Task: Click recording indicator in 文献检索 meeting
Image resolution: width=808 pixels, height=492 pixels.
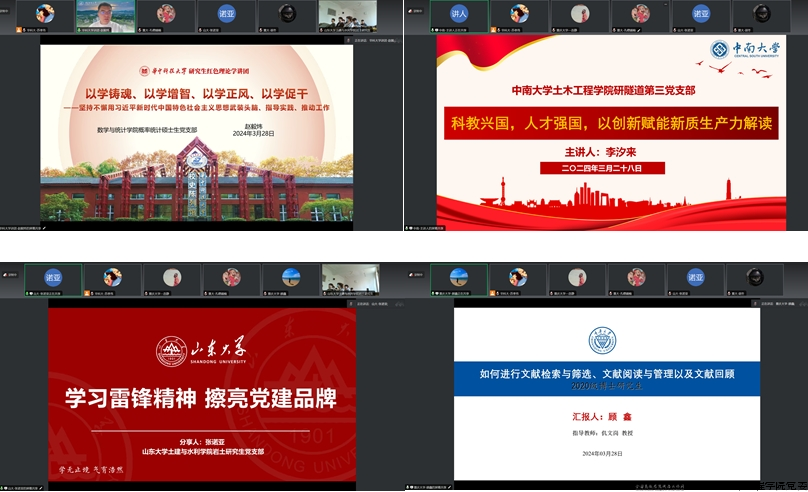Action: pos(416,275)
